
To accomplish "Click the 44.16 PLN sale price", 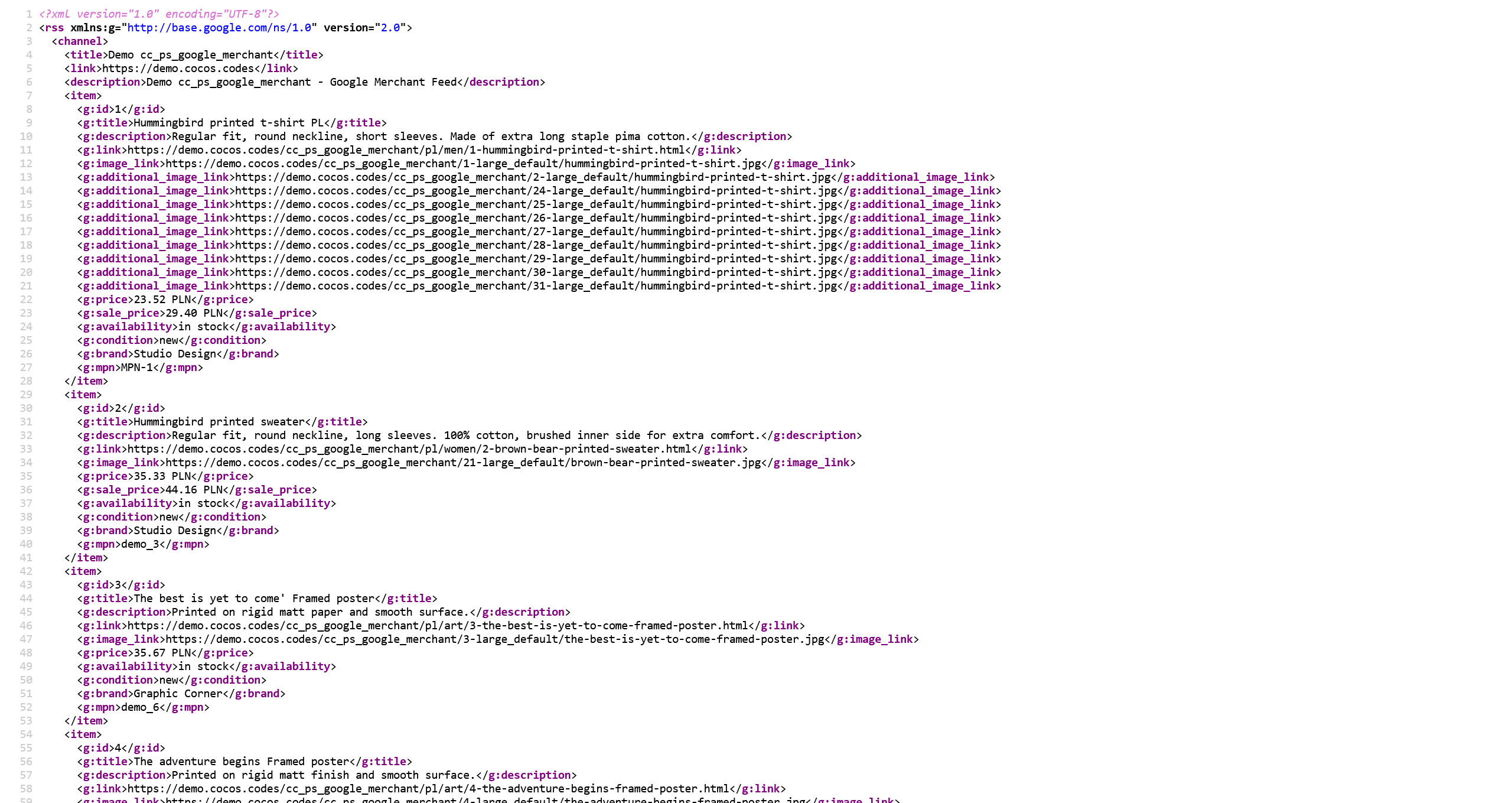I will [194, 490].
